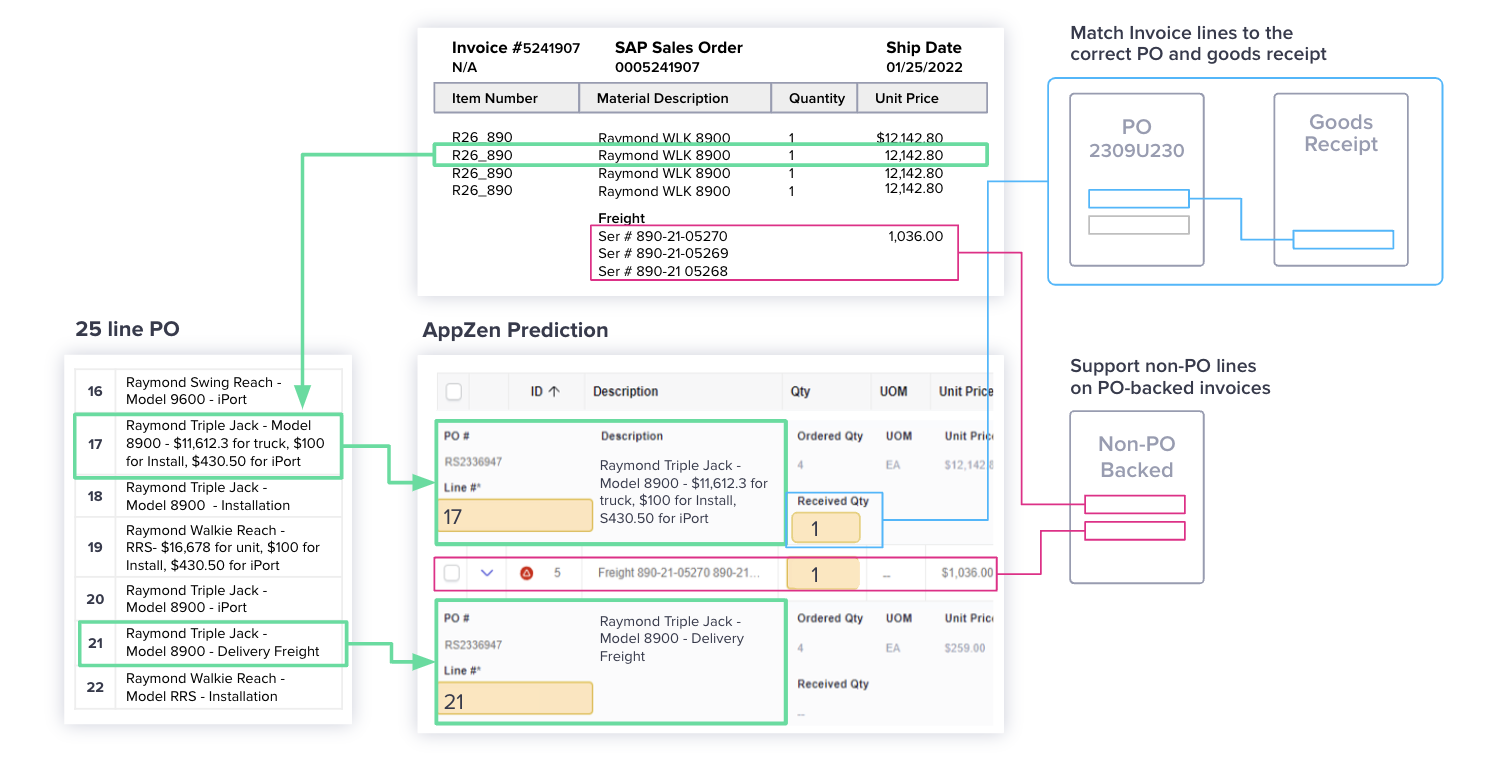
Task: Click the Quantity header on invoice
Action: (816, 98)
